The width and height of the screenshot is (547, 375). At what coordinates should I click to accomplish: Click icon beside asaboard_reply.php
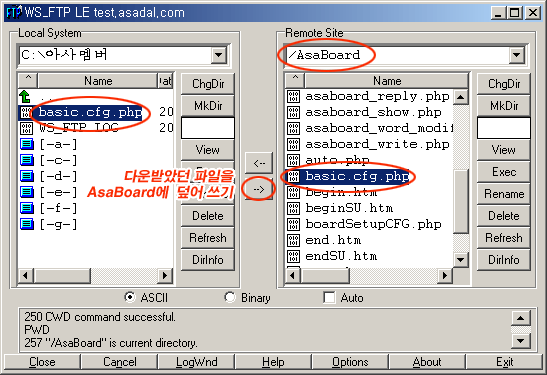293,96
